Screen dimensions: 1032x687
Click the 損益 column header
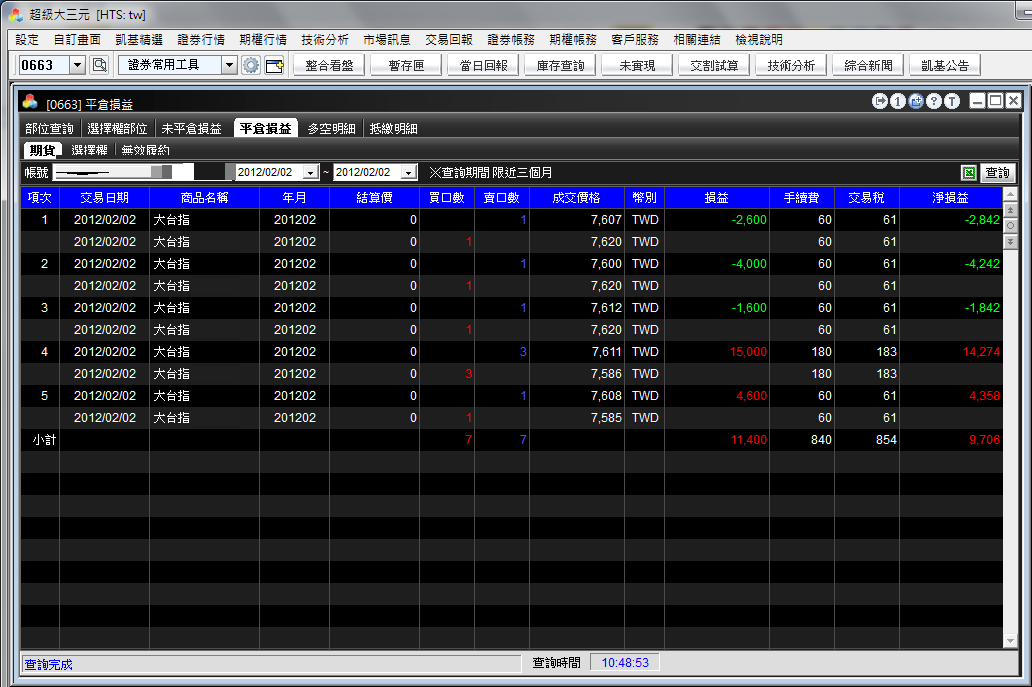tap(716, 197)
